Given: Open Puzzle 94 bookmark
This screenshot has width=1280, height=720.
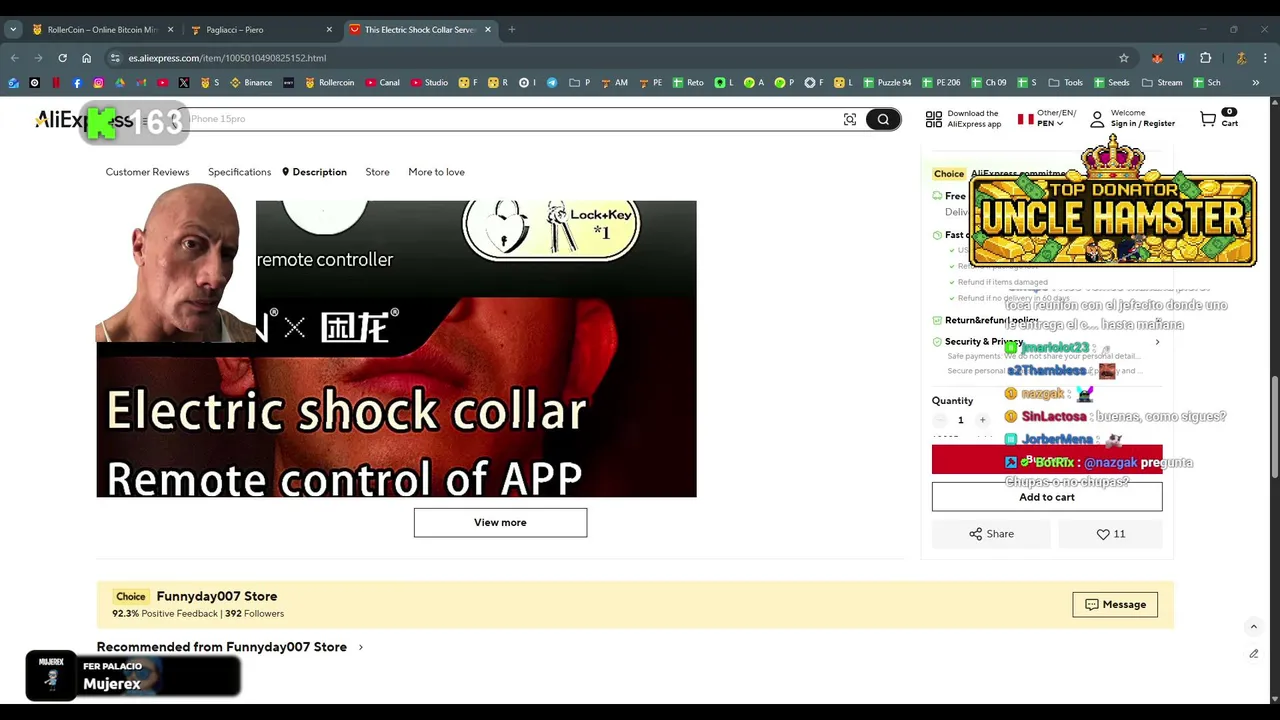Looking at the screenshot, I should coord(887,83).
